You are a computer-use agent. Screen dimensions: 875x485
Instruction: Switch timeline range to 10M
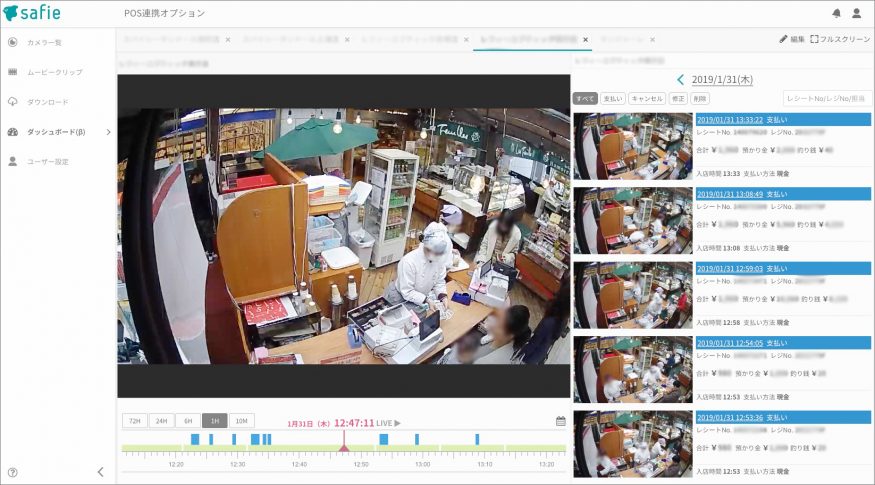coord(241,421)
